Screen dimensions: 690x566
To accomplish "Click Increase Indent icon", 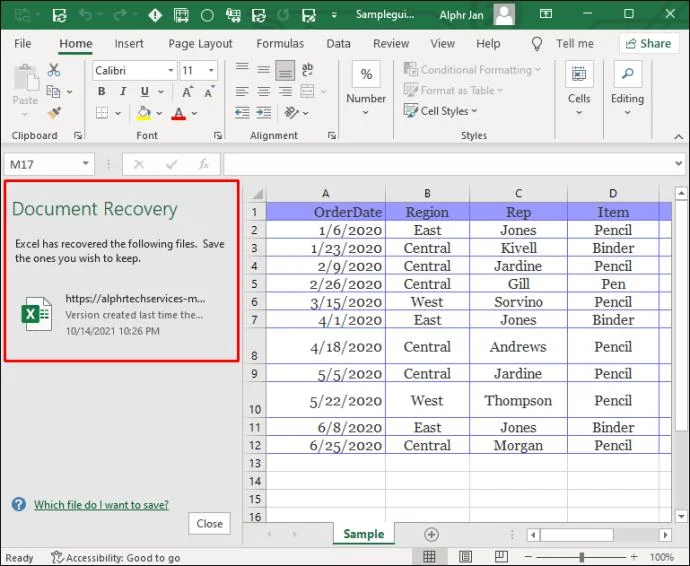I will [264, 113].
